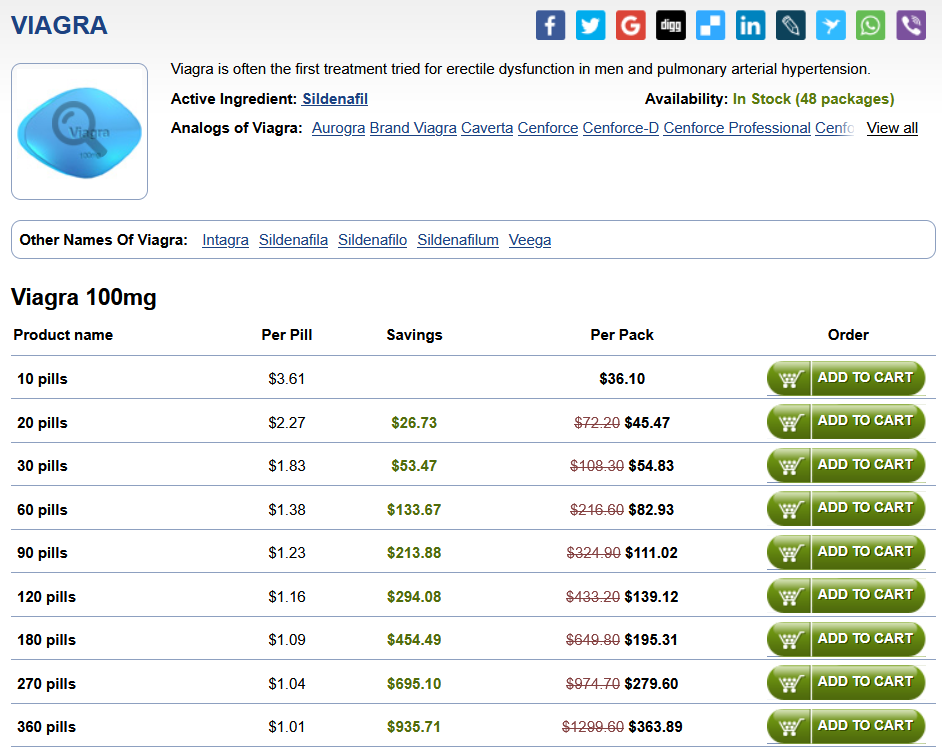Enlarge the blue Viagra pill image
The image size is (942, 755).
pos(79,132)
